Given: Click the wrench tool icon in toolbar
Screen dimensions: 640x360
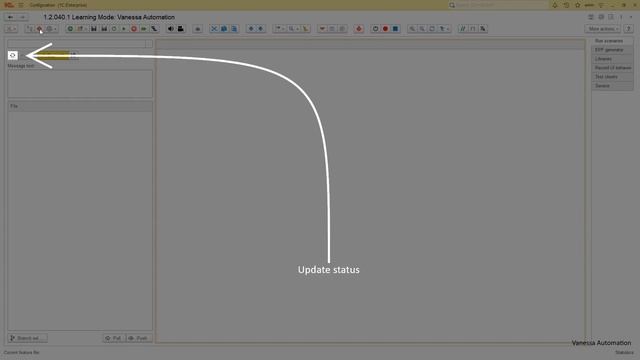Looking at the screenshot, I should click(x=154, y=29).
